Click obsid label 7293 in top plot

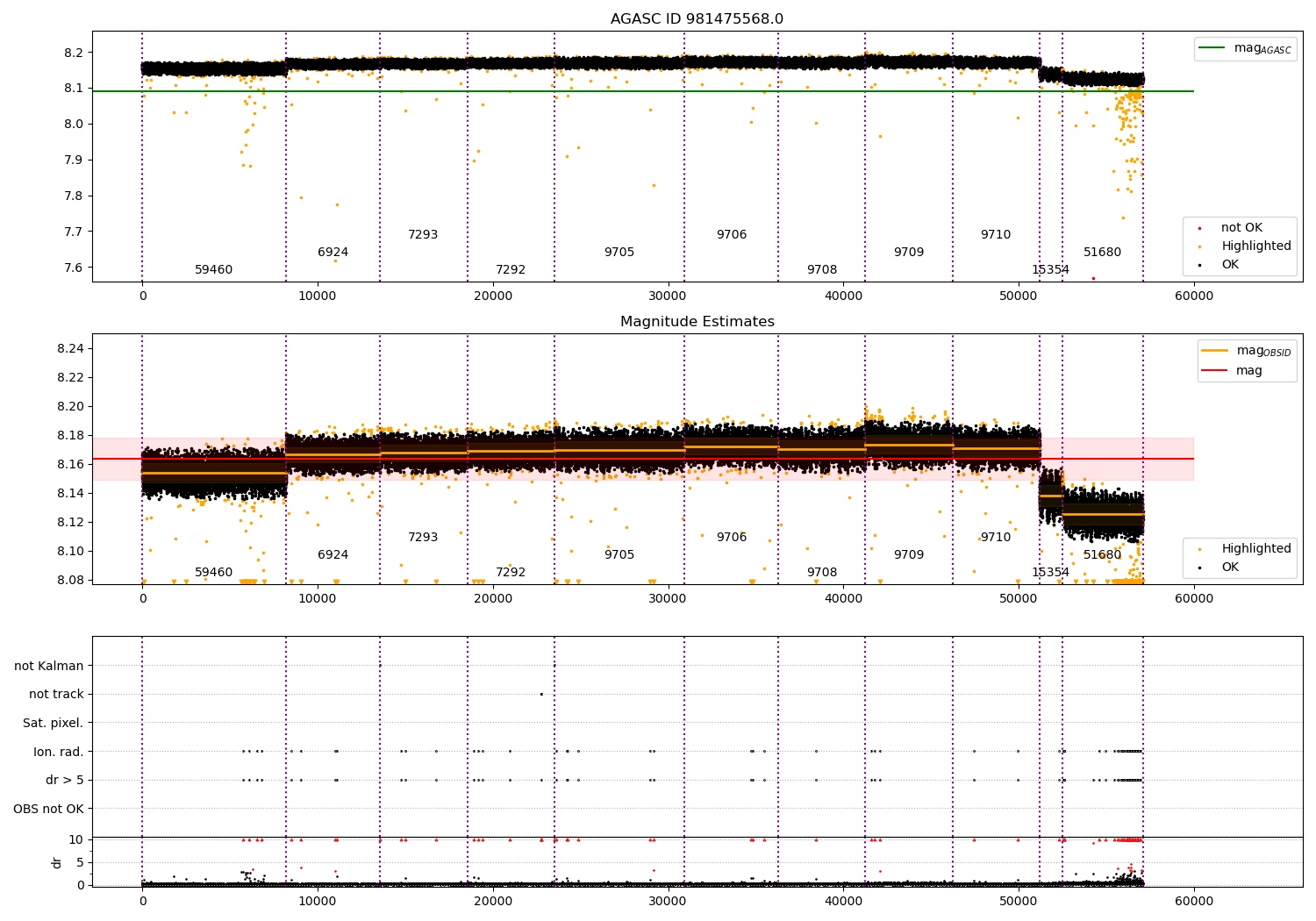click(x=423, y=235)
